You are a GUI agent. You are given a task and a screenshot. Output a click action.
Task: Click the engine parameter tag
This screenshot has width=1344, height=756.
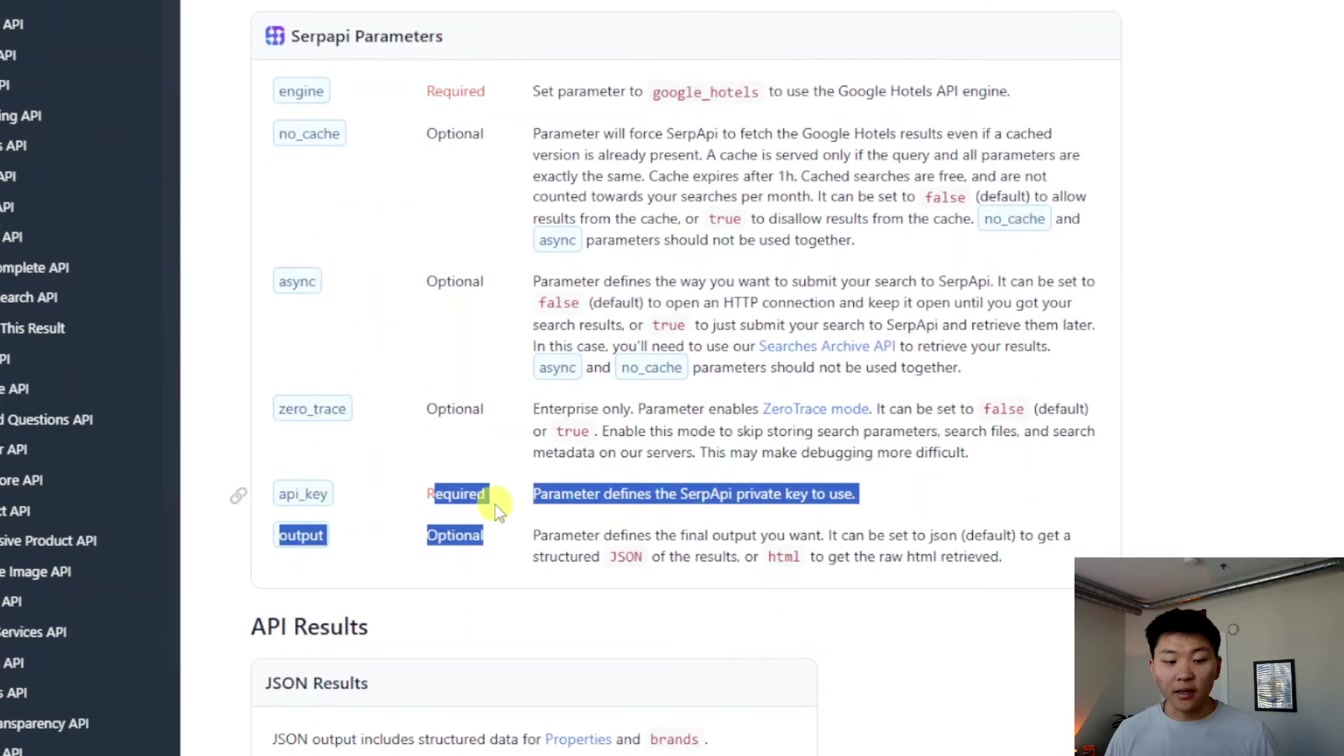[301, 91]
